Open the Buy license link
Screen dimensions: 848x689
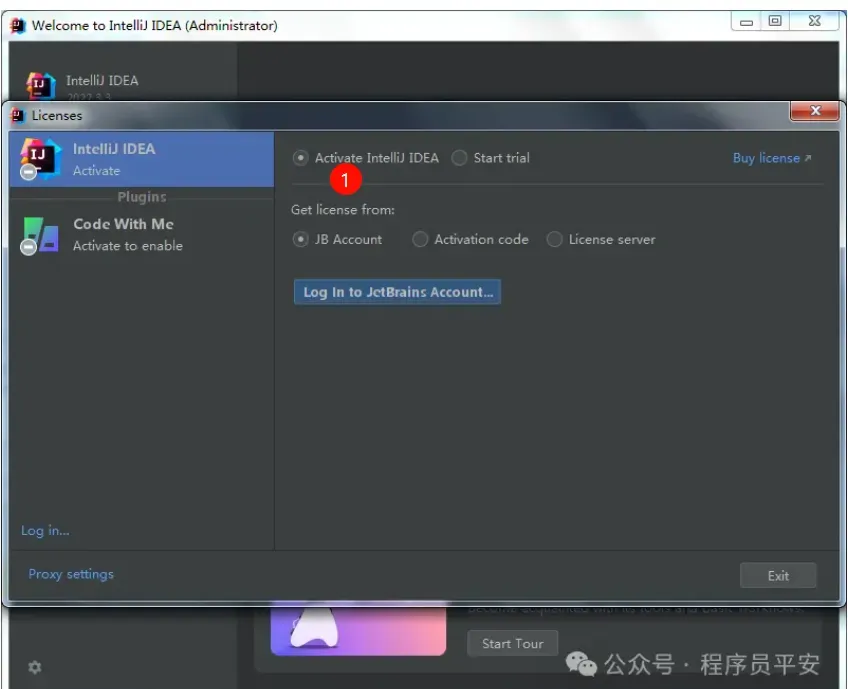coord(772,158)
